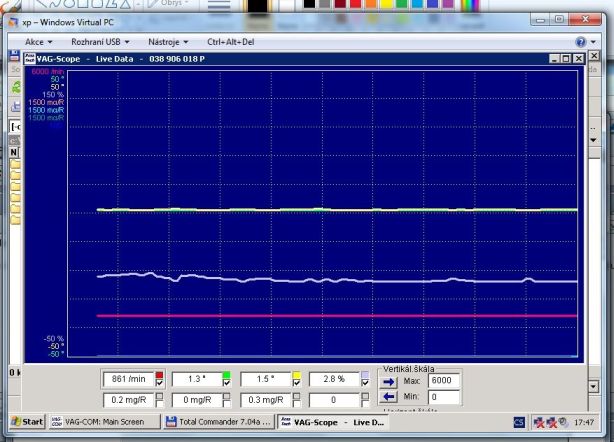Open Paint's rainbow edit colors button
Viewport: 614px width, 442px height.
point(470,5)
